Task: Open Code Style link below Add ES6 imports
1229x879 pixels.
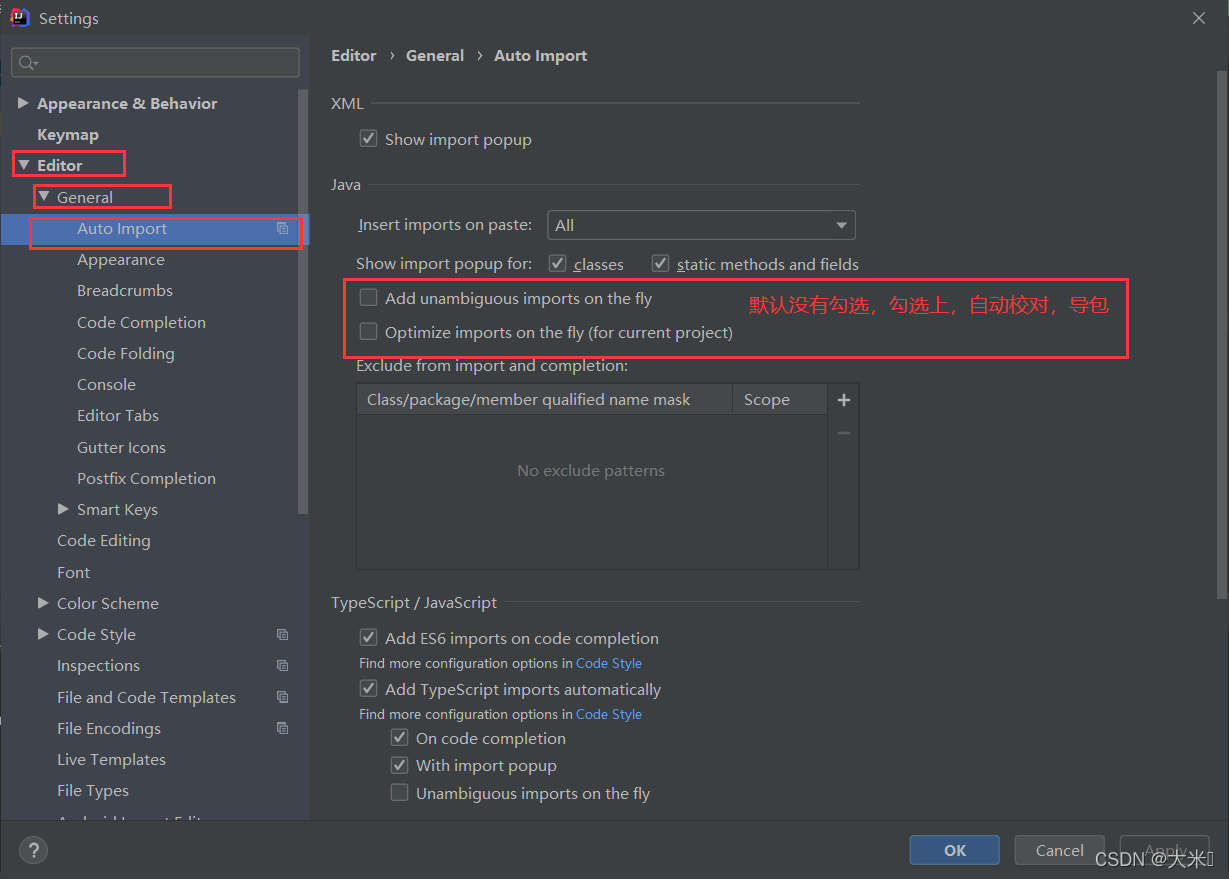Action: tap(609, 663)
